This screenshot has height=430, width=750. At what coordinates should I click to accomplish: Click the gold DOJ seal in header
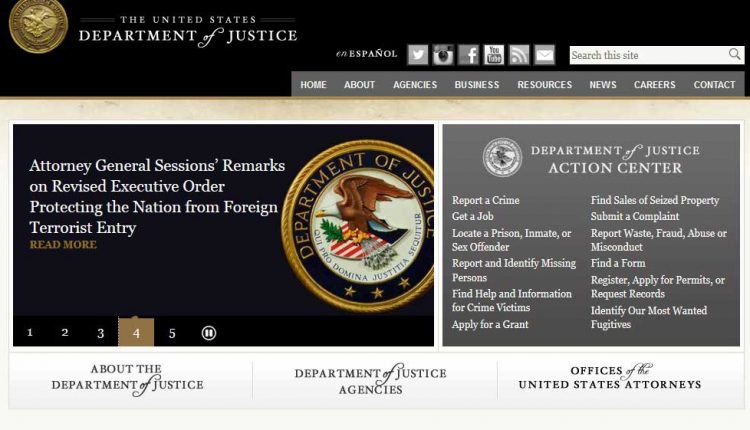tap(38, 26)
